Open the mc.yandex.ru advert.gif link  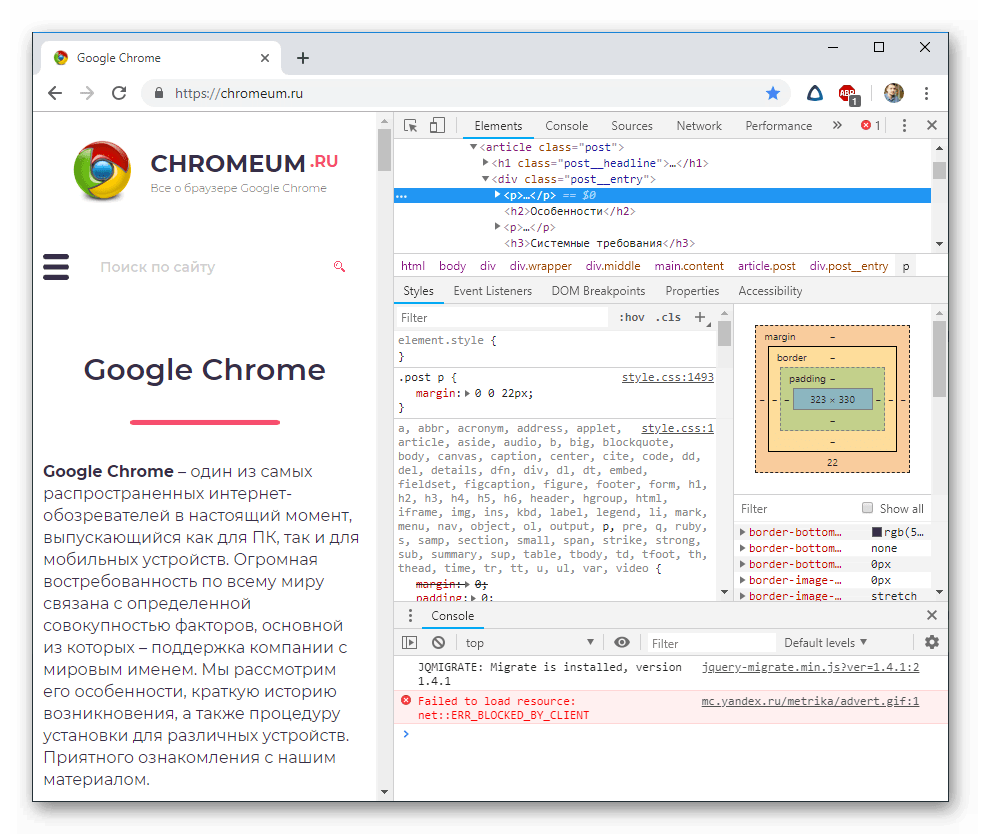810,701
